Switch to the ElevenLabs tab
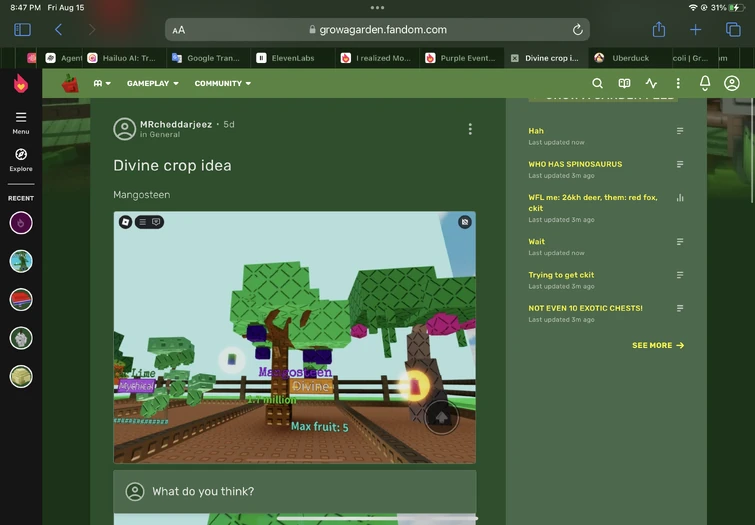Viewport: 755px width, 525px height. click(x=293, y=58)
